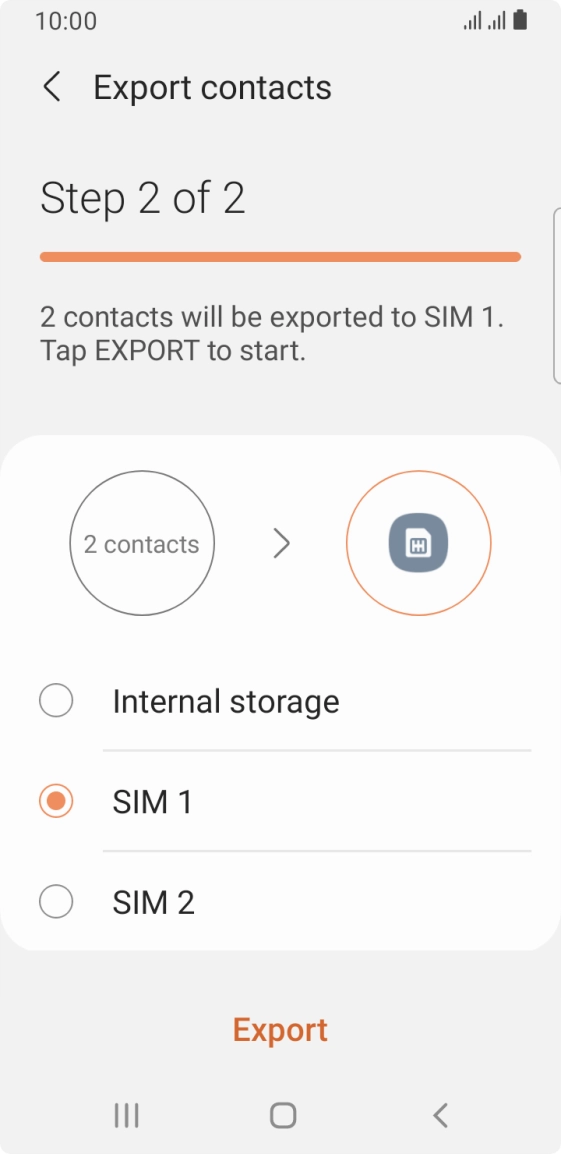This screenshot has width=561, height=1154.
Task: Tap the SIM card destination icon
Action: 418,543
